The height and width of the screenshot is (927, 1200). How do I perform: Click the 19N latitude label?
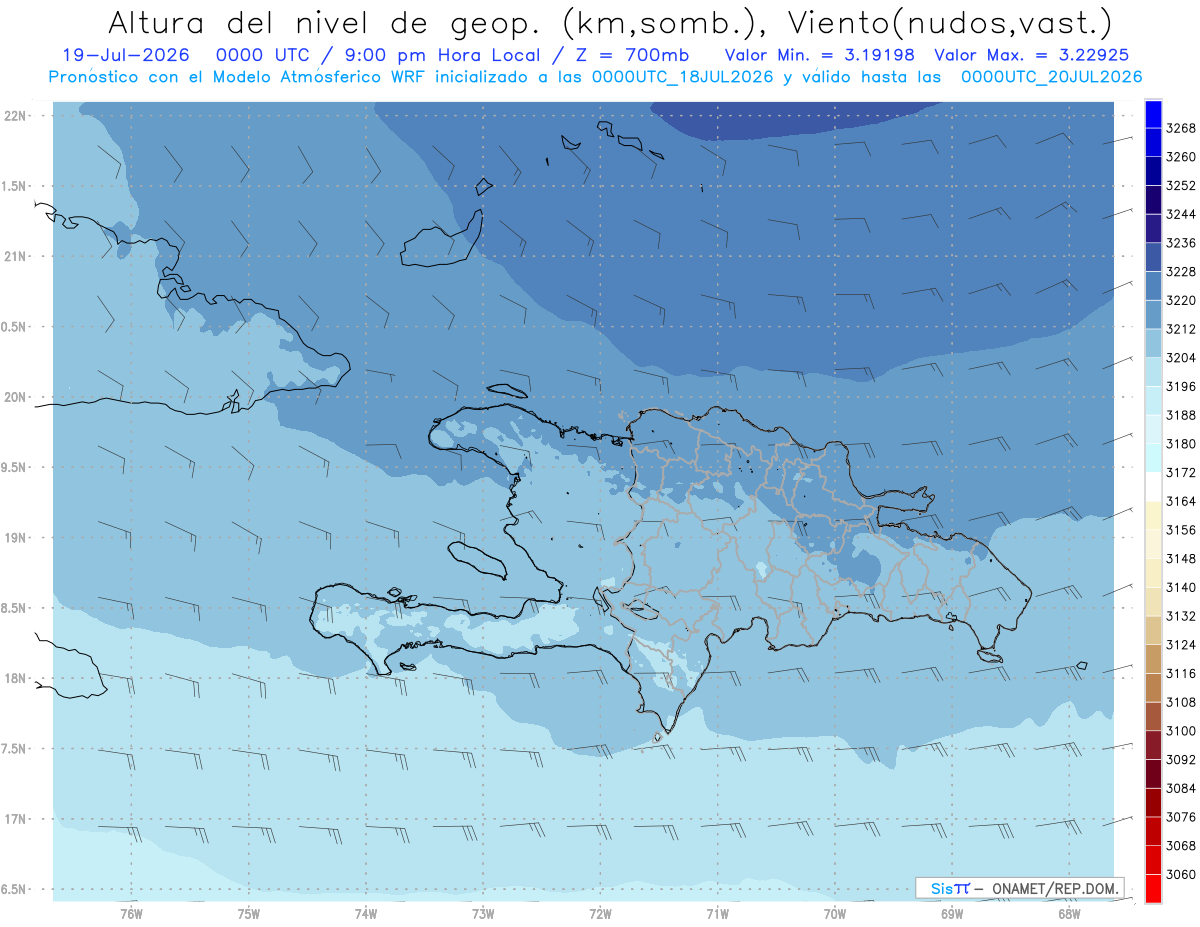tap(16, 537)
